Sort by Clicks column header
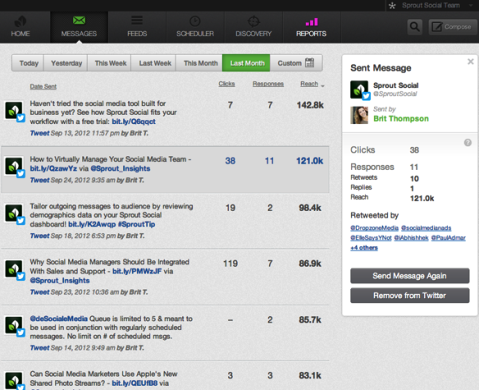This screenshot has width=479, height=390. coord(227,84)
